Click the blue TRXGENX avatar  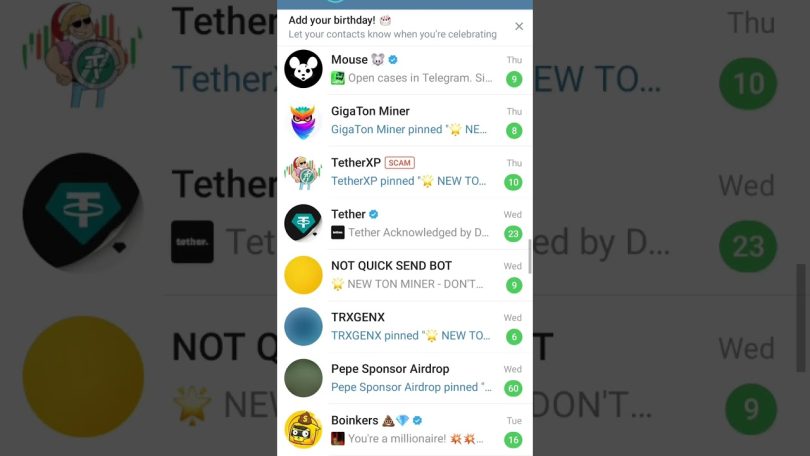pyautogui.click(x=303, y=326)
